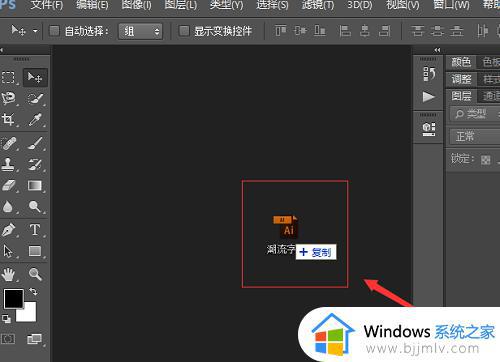Switch to the 图层 panel tab

tap(461, 96)
